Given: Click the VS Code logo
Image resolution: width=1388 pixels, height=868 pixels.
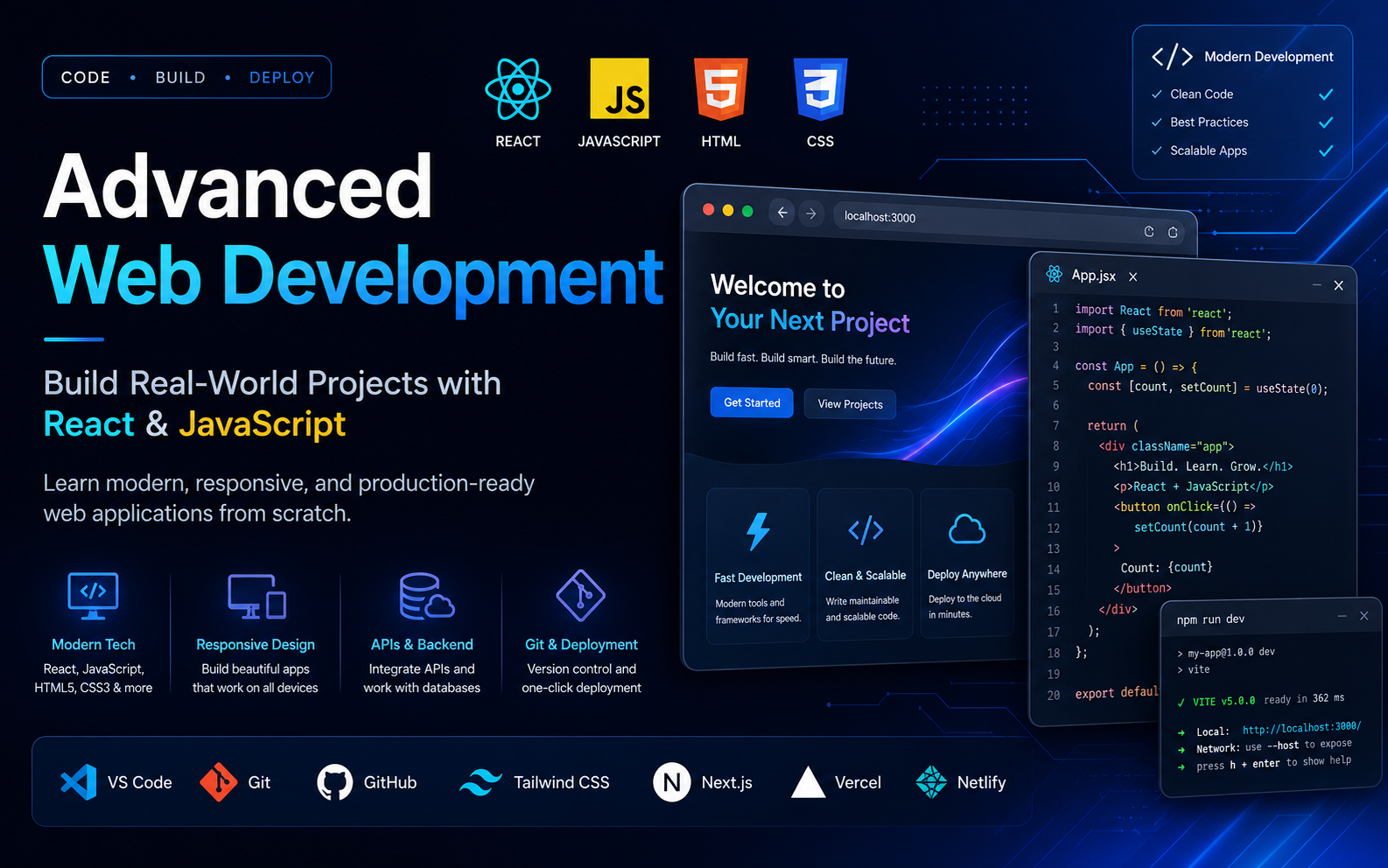Looking at the screenshot, I should point(79,782).
